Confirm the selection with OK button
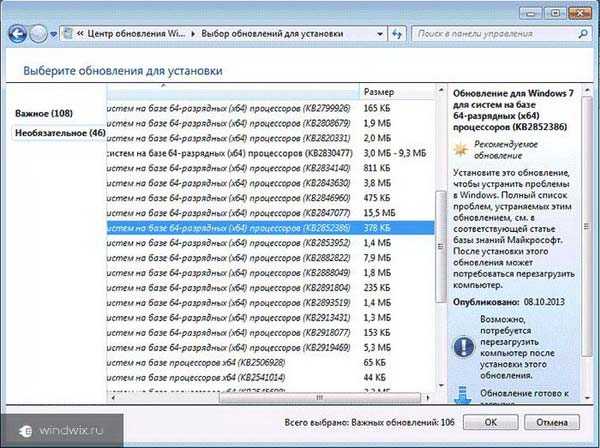The width and height of the screenshot is (600, 448). pyautogui.click(x=491, y=422)
